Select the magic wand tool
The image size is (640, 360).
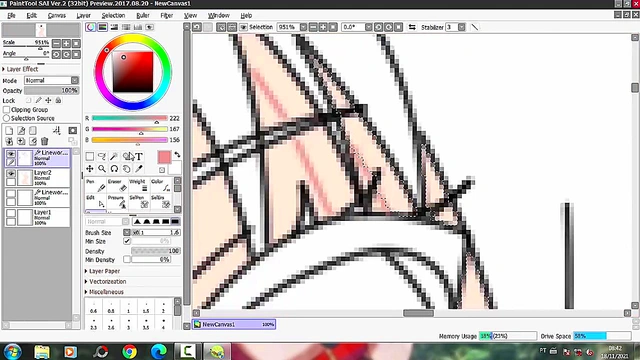pyautogui.click(x=114, y=156)
